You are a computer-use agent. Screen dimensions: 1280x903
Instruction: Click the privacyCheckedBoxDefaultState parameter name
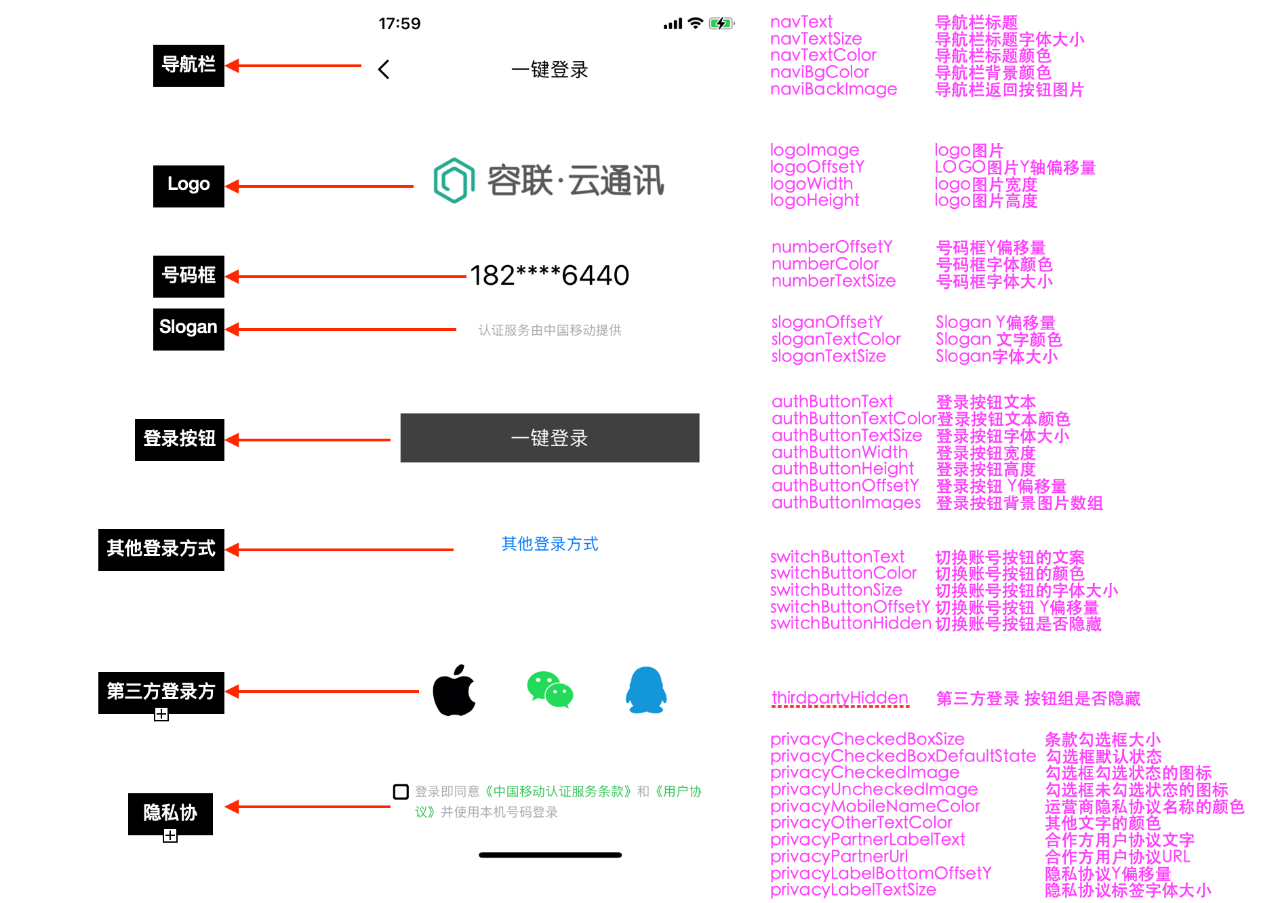[903, 756]
